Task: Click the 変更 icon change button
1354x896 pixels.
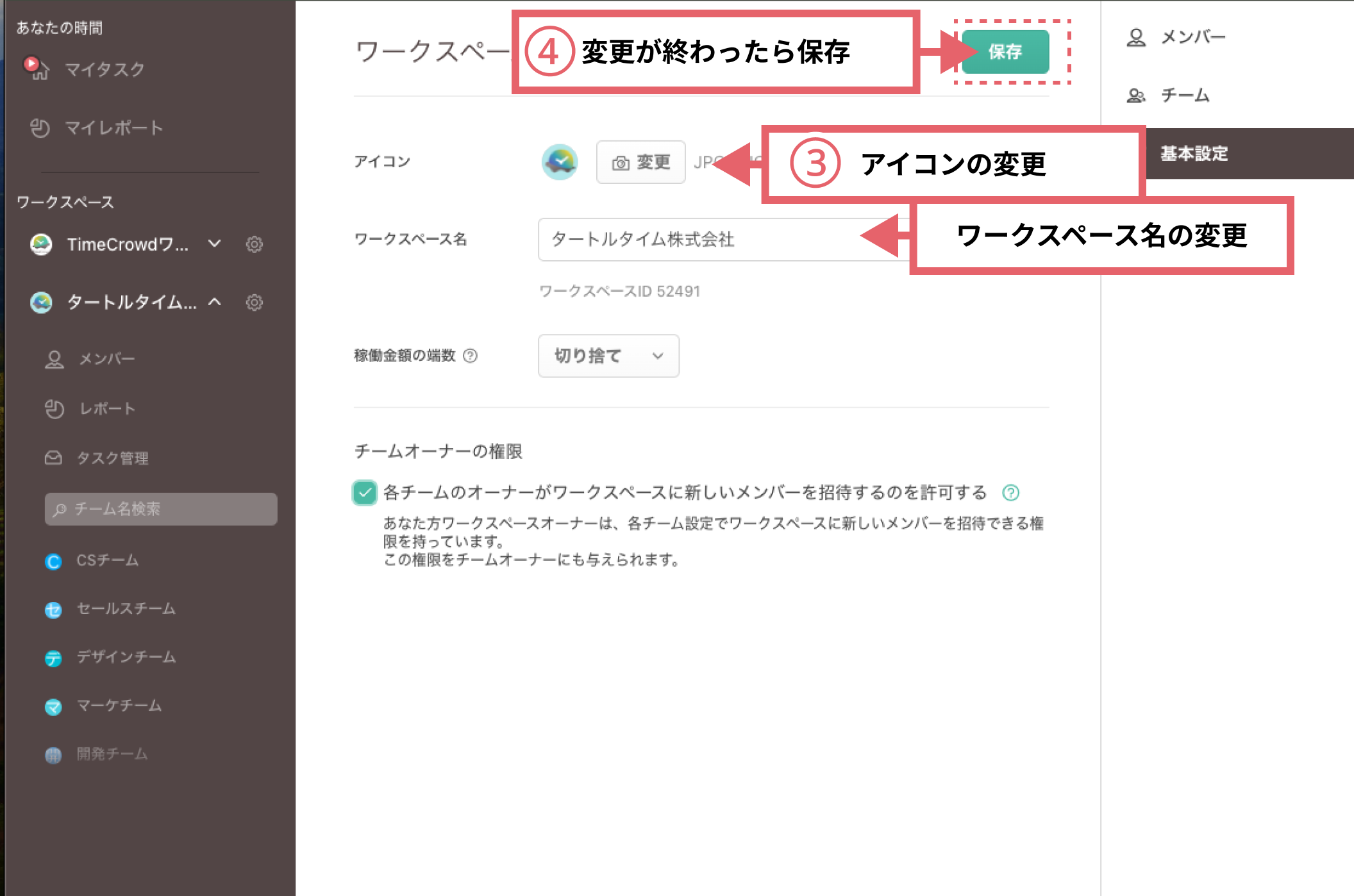Action: pos(640,162)
